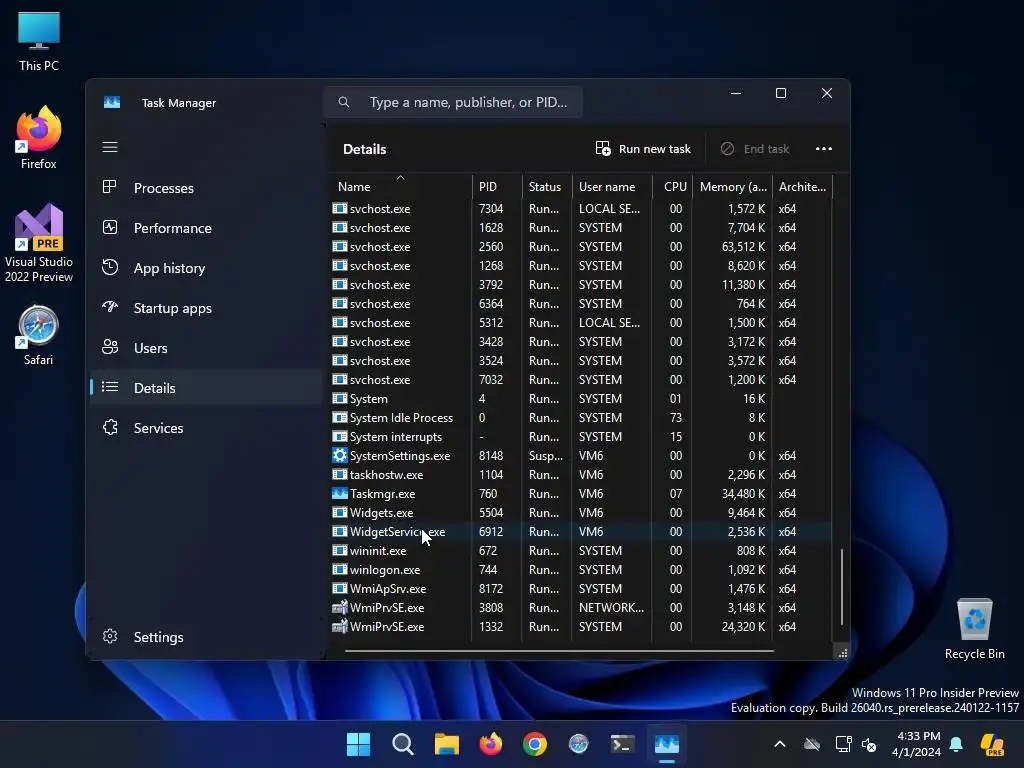Select the WmiApSrv.exe row
The image size is (1024, 768).
[581, 588]
